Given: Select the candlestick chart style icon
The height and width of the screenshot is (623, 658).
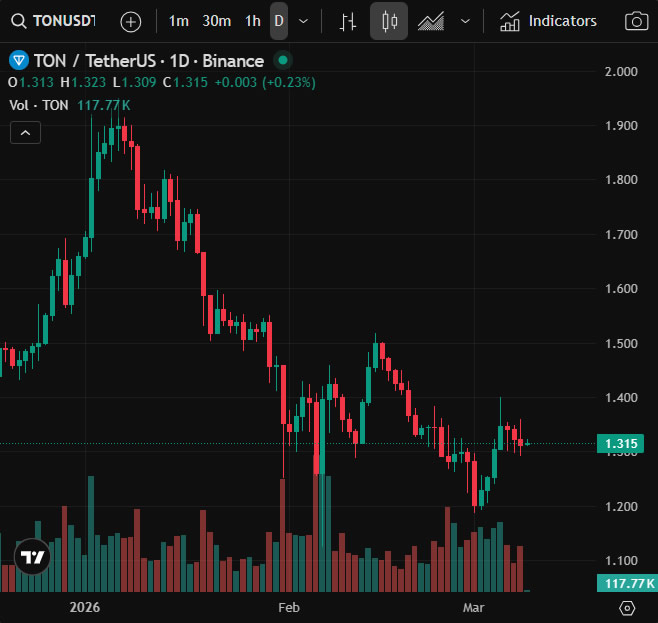Looking at the screenshot, I should [389, 21].
